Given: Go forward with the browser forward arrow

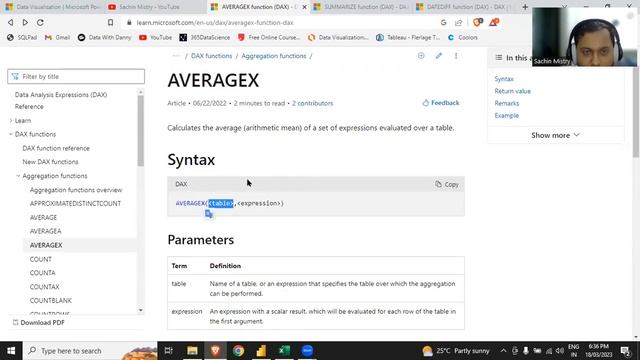Looking at the screenshot, I should click(25, 22).
